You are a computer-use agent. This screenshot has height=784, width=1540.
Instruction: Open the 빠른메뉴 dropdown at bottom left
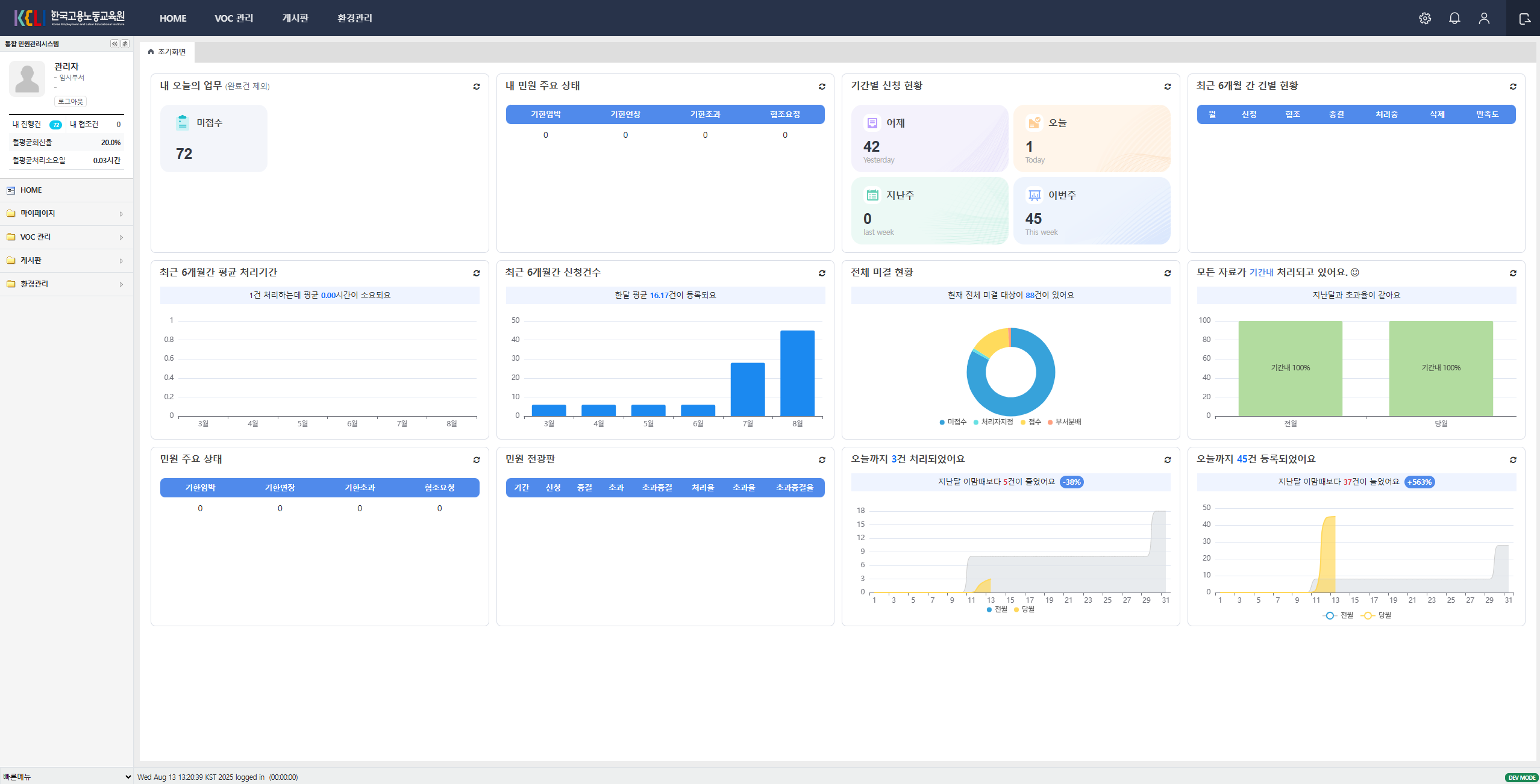tap(66, 777)
